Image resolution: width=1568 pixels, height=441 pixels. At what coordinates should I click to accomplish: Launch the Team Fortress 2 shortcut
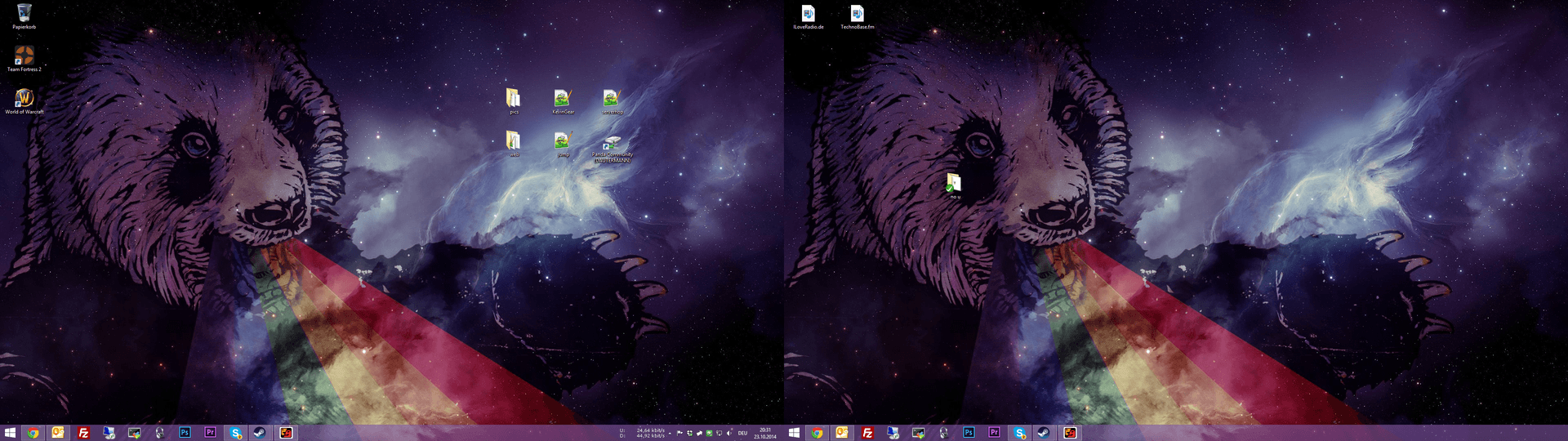coord(24,56)
